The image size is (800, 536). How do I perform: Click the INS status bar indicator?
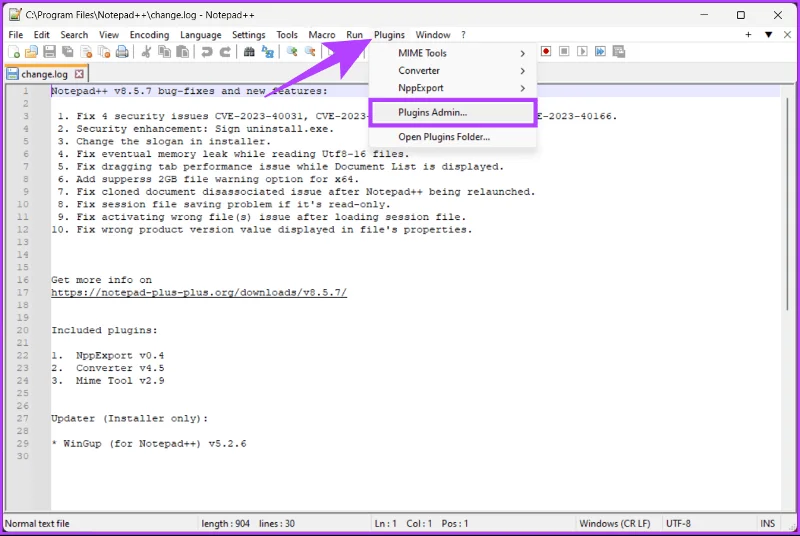click(x=767, y=524)
